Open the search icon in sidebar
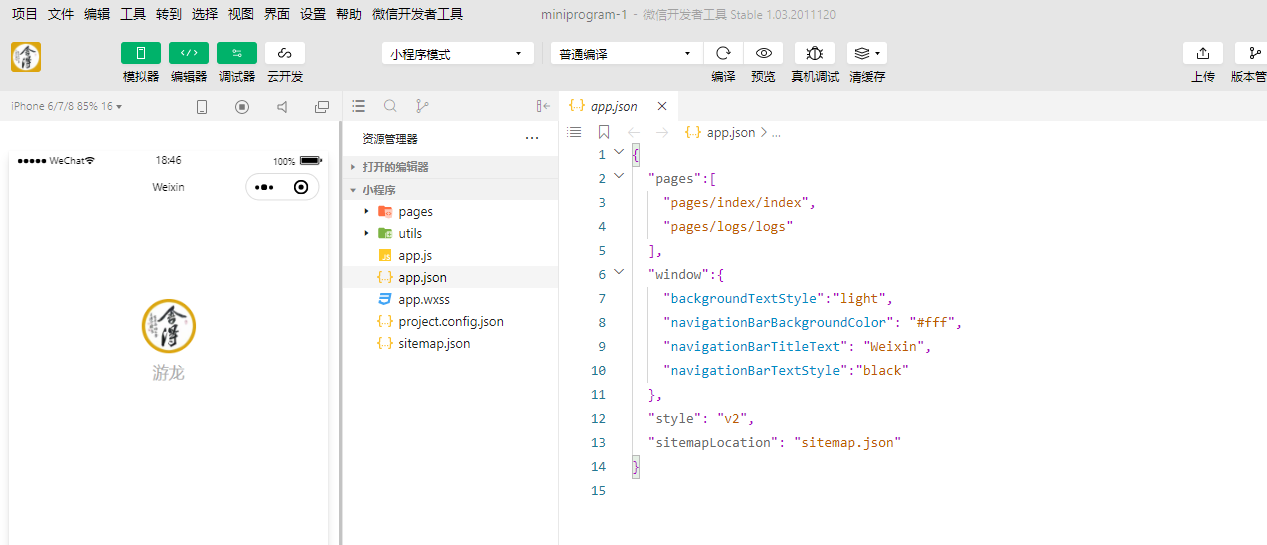 (x=390, y=106)
